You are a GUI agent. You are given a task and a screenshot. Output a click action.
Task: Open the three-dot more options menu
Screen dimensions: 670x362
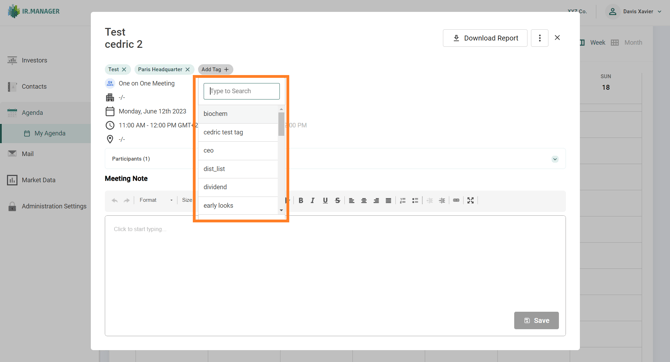pos(540,38)
